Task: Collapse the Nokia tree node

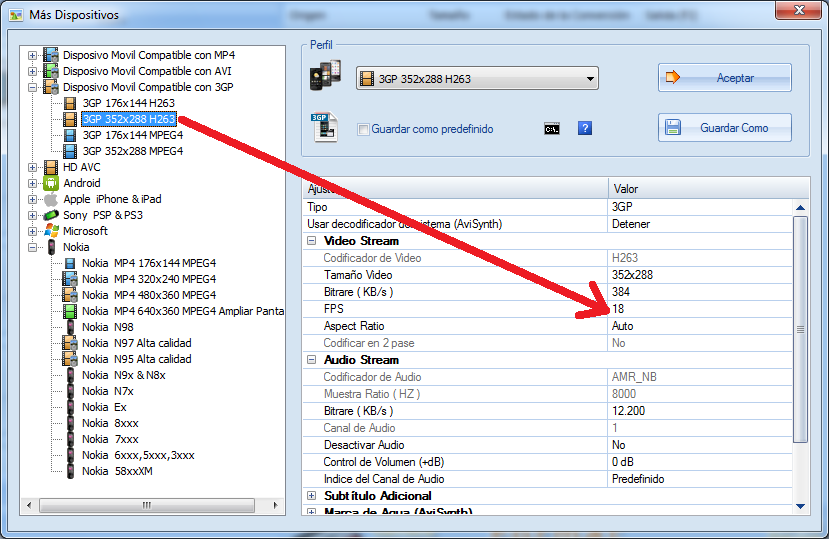Action: (x=32, y=247)
